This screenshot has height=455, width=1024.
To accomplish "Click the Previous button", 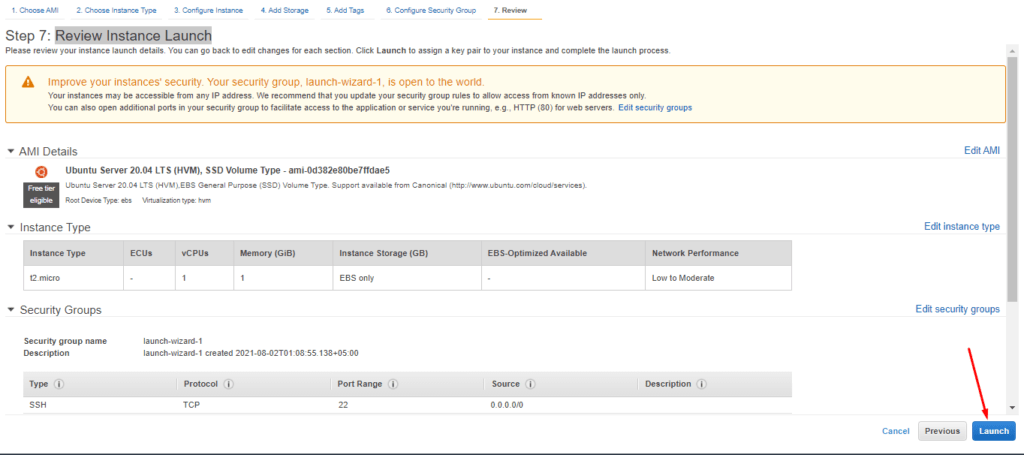I will tap(942, 431).
